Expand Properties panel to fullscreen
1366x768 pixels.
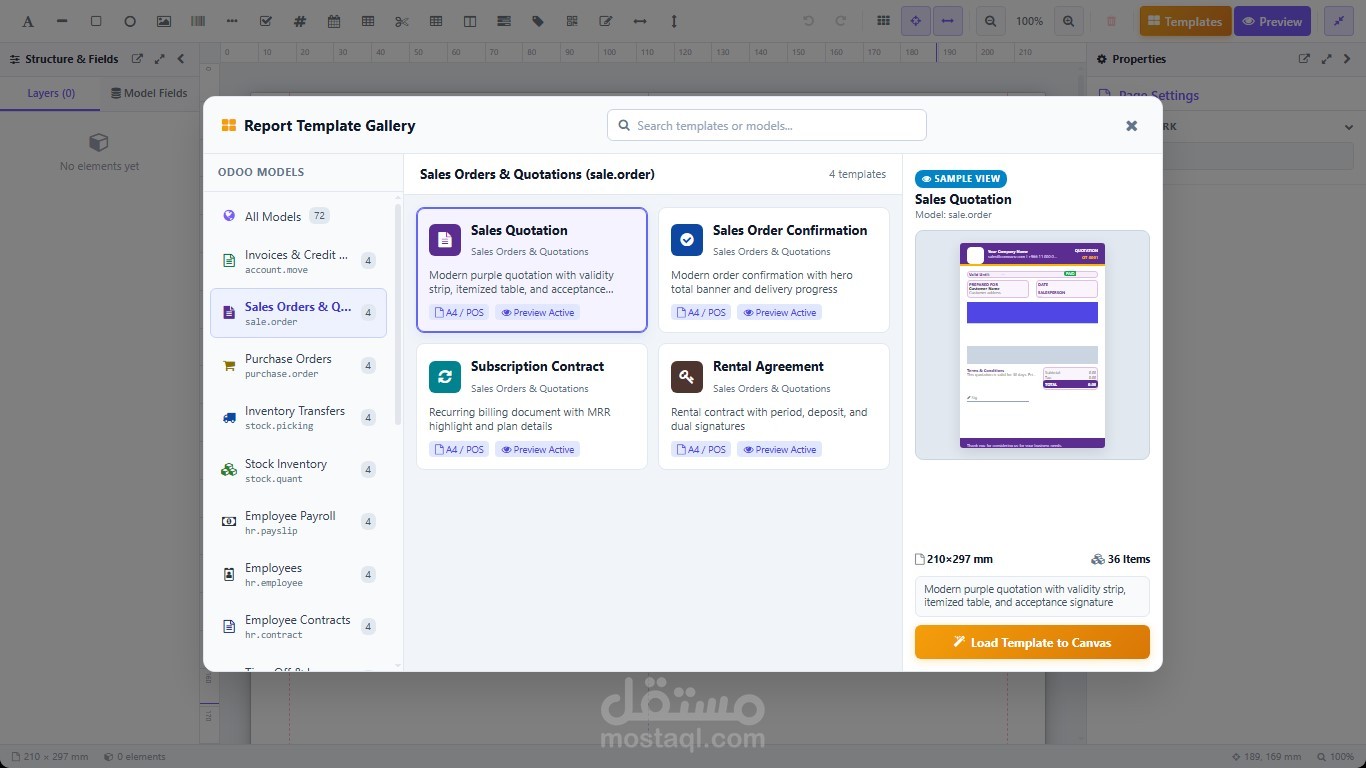1326,59
